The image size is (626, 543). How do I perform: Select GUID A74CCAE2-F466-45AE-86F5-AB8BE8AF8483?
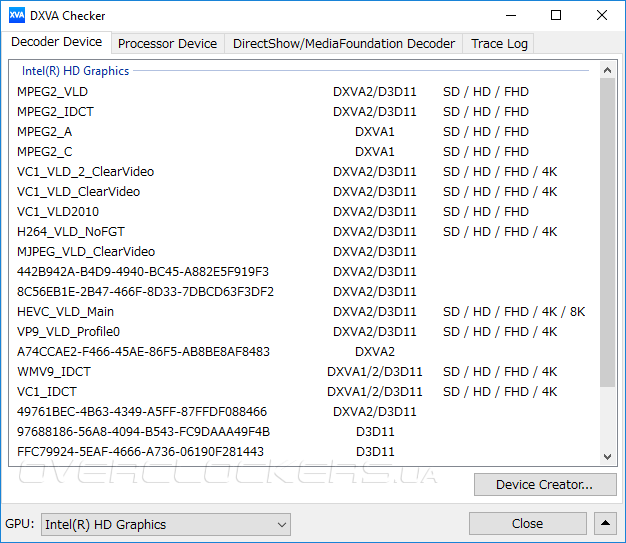[303, 351]
